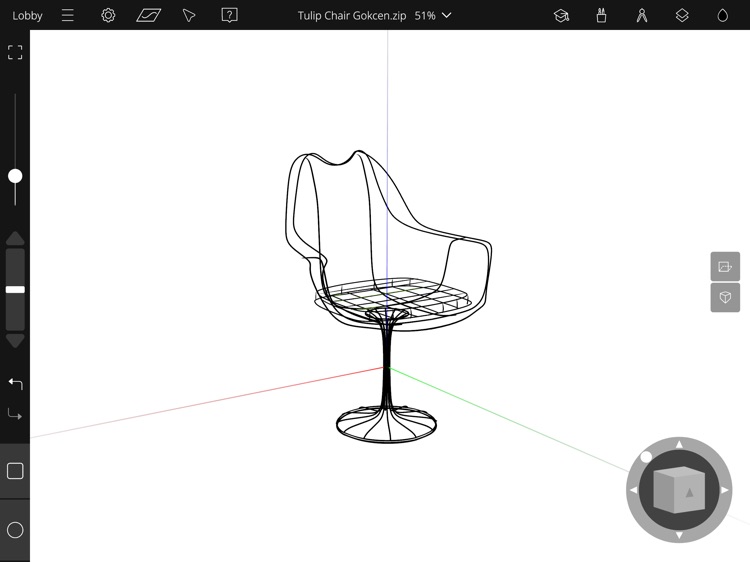Click the 3D cube object button on right

point(725,297)
